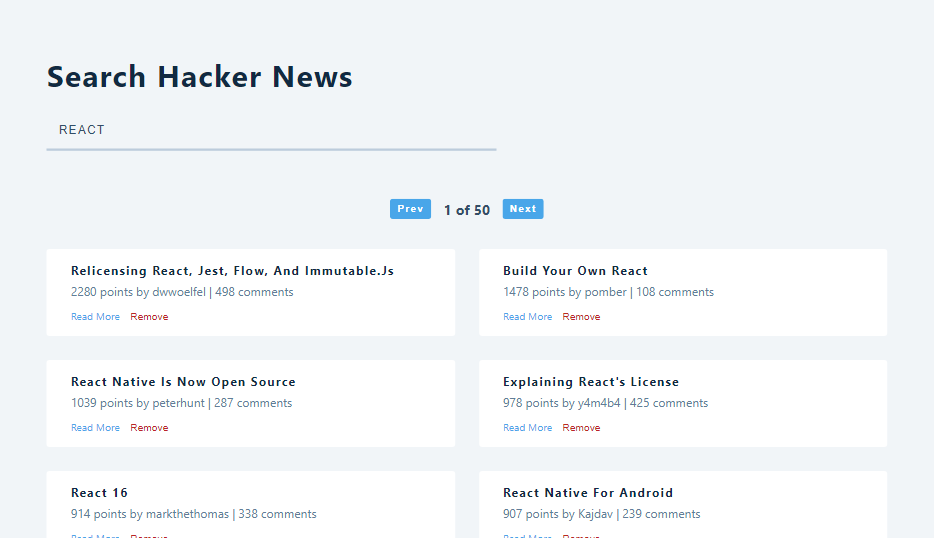Click '914 points by markthethomas' info line
934x538 pixels.
pos(194,514)
